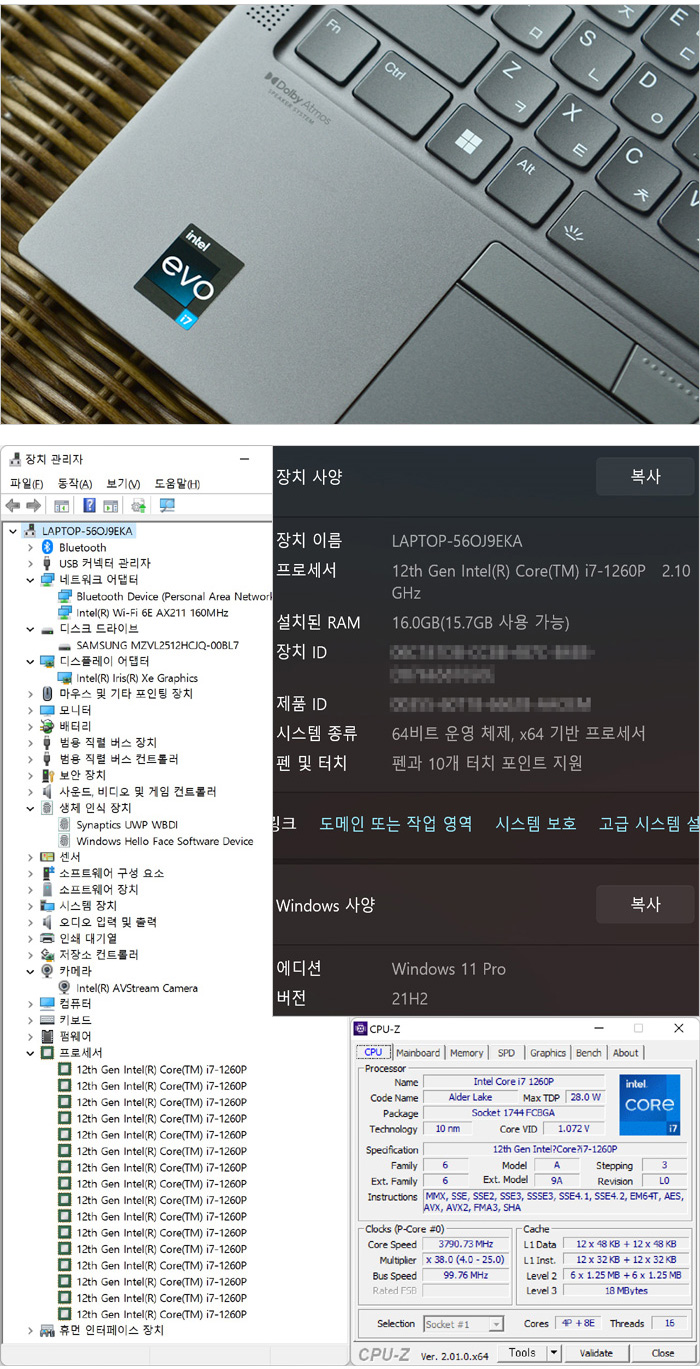700x1369 pixels.
Task: Click the 마우스 및 기타 포인팅 장치 icon
Action: pos(47,694)
